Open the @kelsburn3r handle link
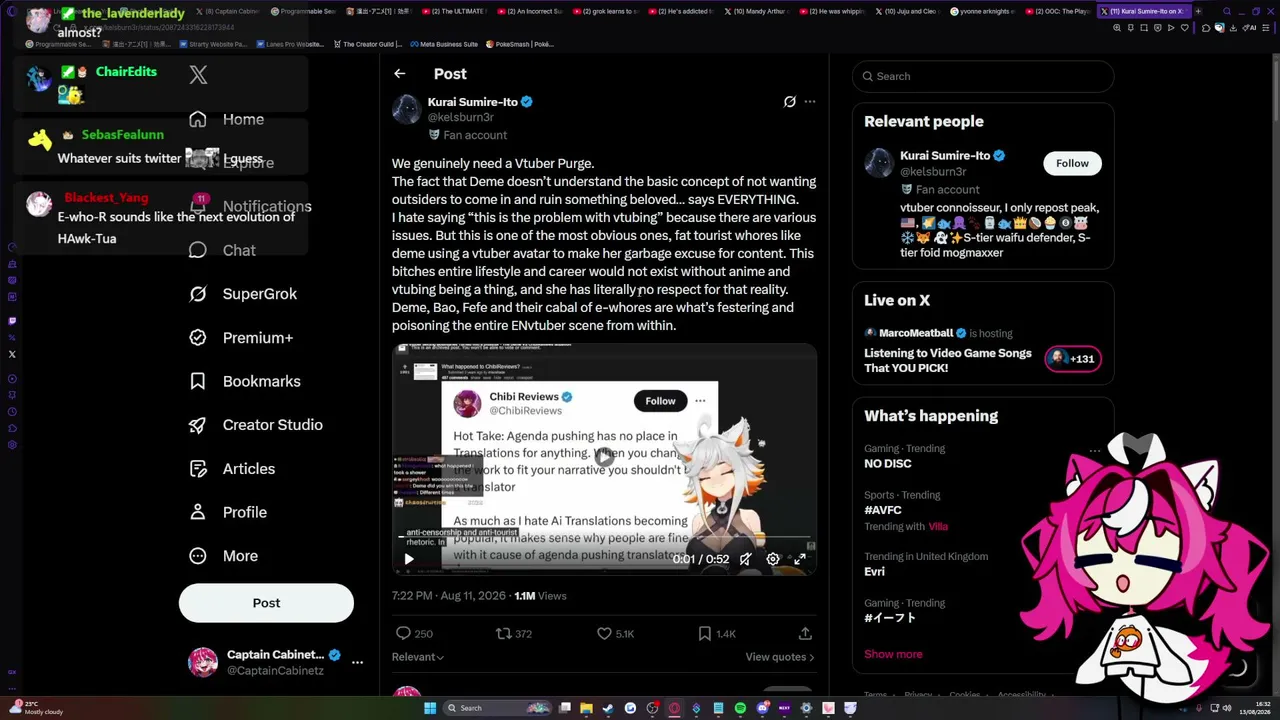Image resolution: width=1280 pixels, height=720 pixels. [461, 117]
